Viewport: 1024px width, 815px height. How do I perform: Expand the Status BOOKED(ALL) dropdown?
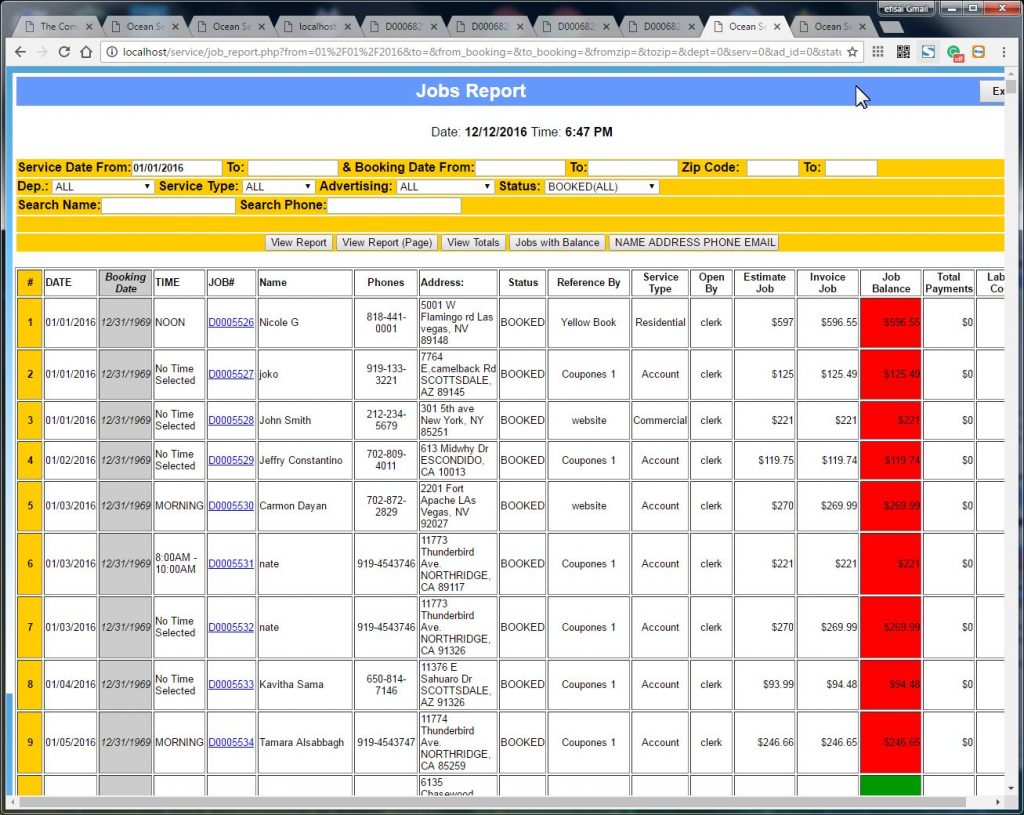point(601,187)
